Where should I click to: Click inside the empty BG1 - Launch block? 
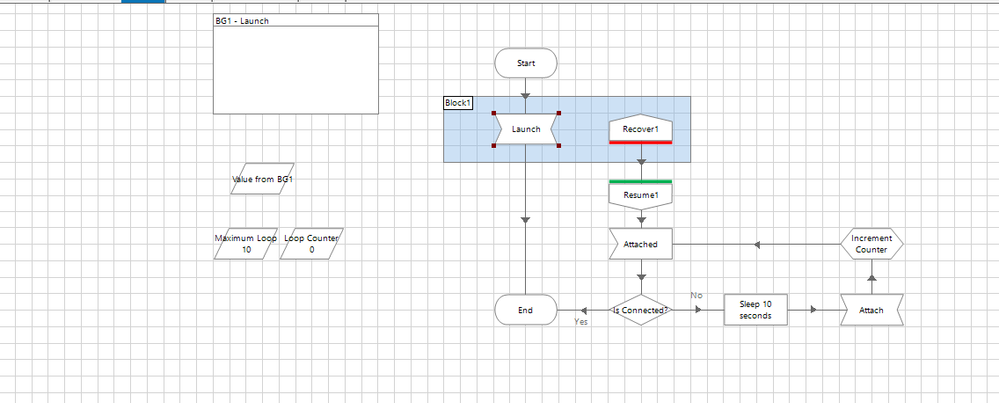pos(296,70)
